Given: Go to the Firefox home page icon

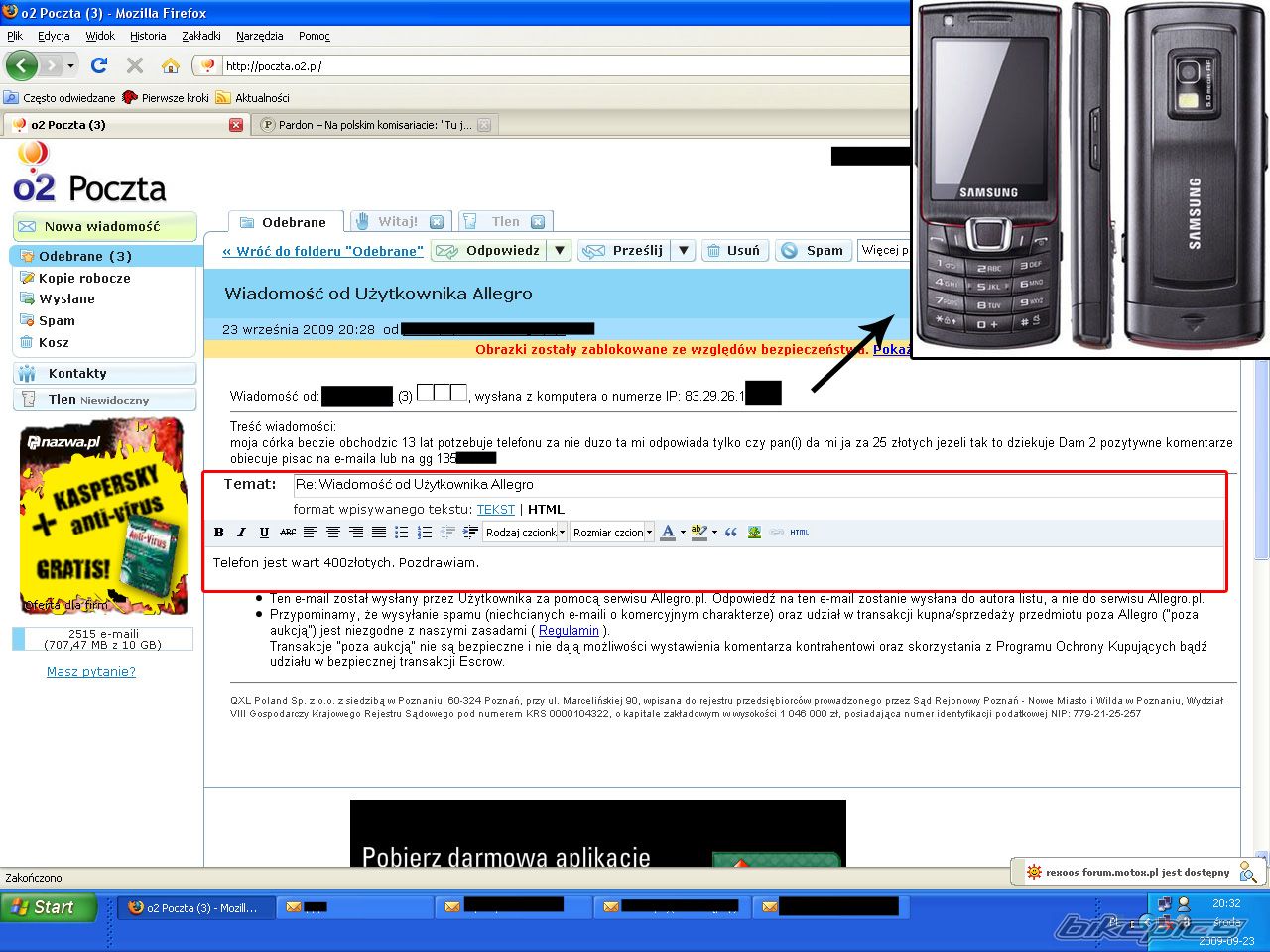Looking at the screenshot, I should [171, 65].
